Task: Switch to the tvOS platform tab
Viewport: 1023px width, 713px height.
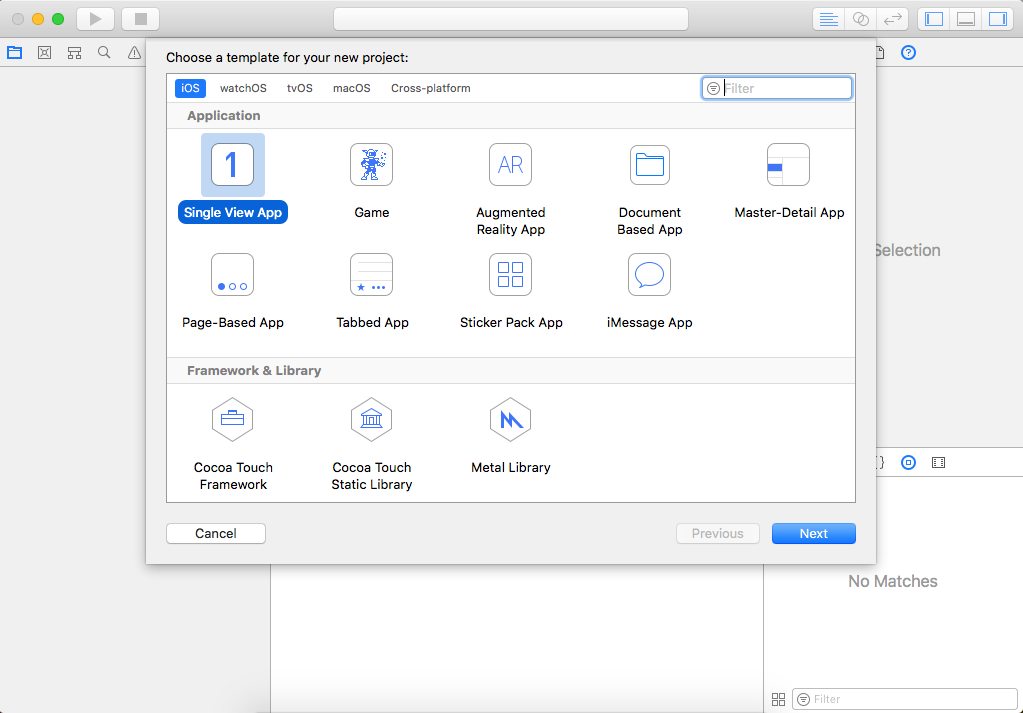Action: [x=299, y=88]
